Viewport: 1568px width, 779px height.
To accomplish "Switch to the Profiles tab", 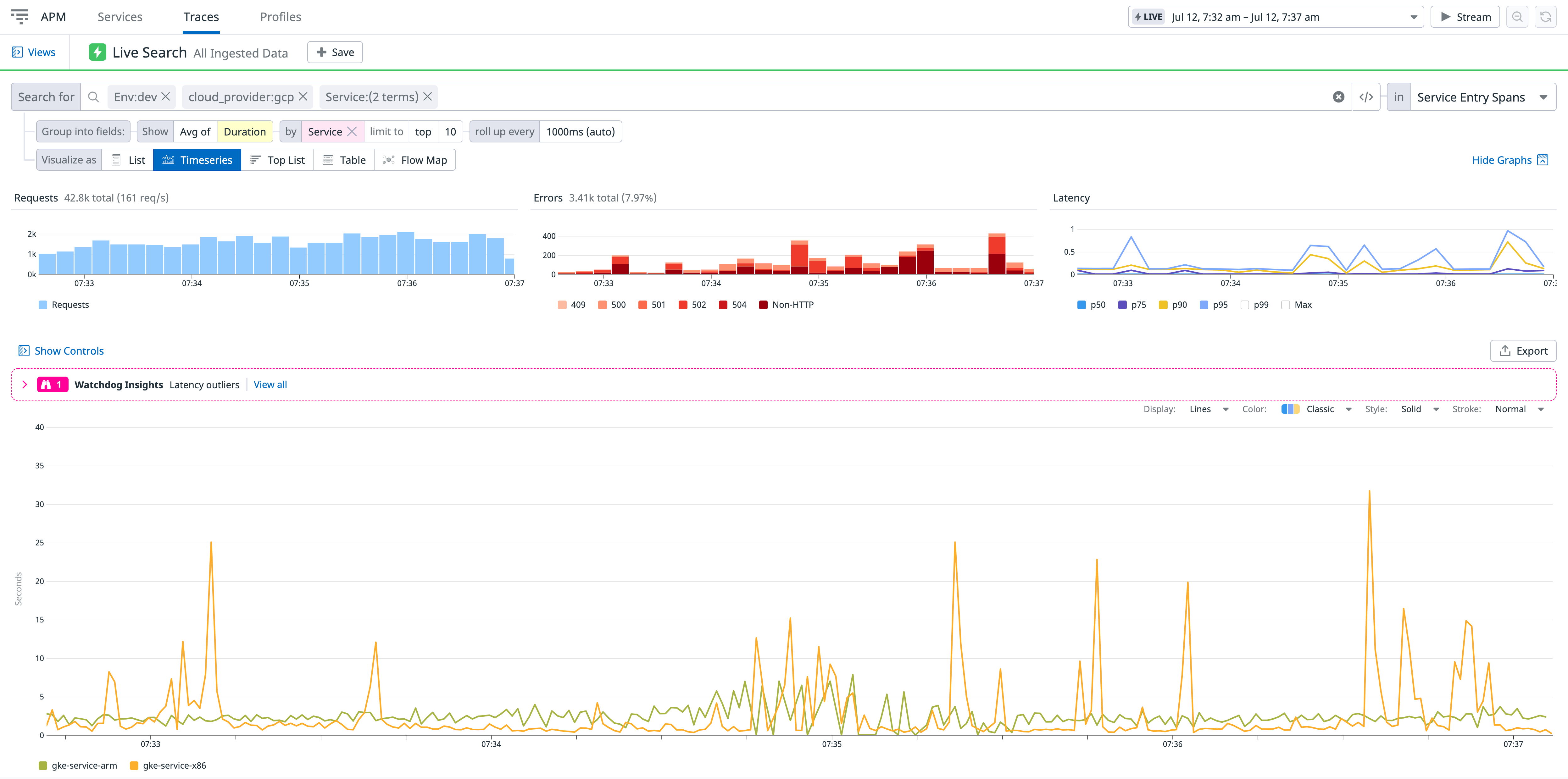I will 280,16.
